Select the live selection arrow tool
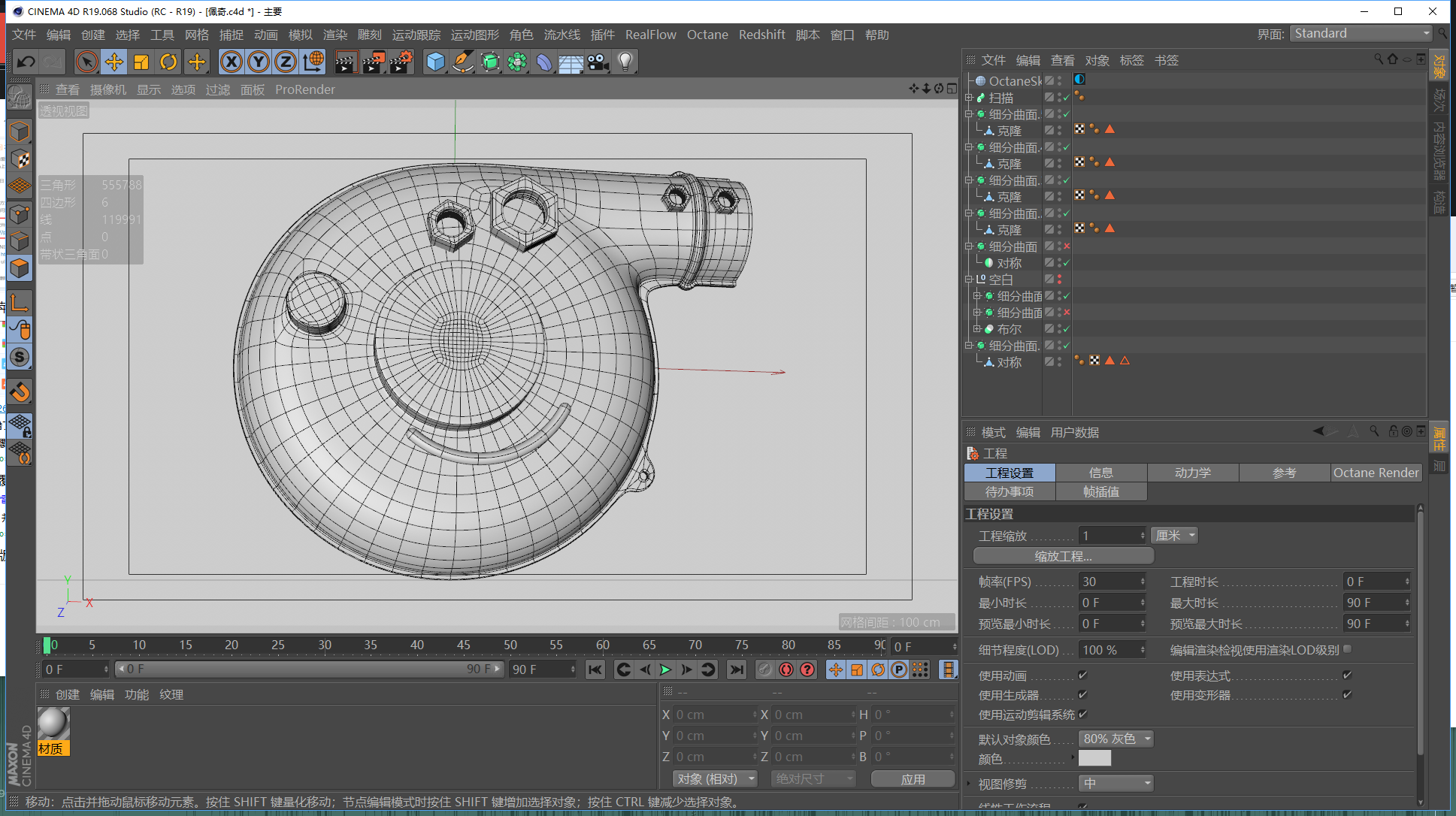This screenshot has width=1456, height=816. pyautogui.click(x=86, y=62)
